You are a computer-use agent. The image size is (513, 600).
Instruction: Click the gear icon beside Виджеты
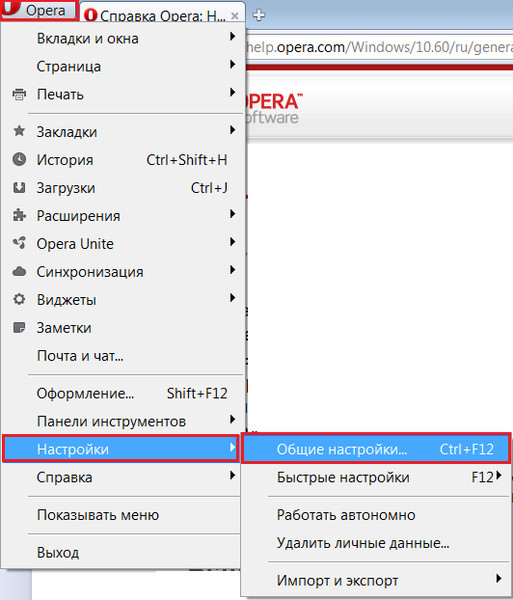tap(19, 299)
